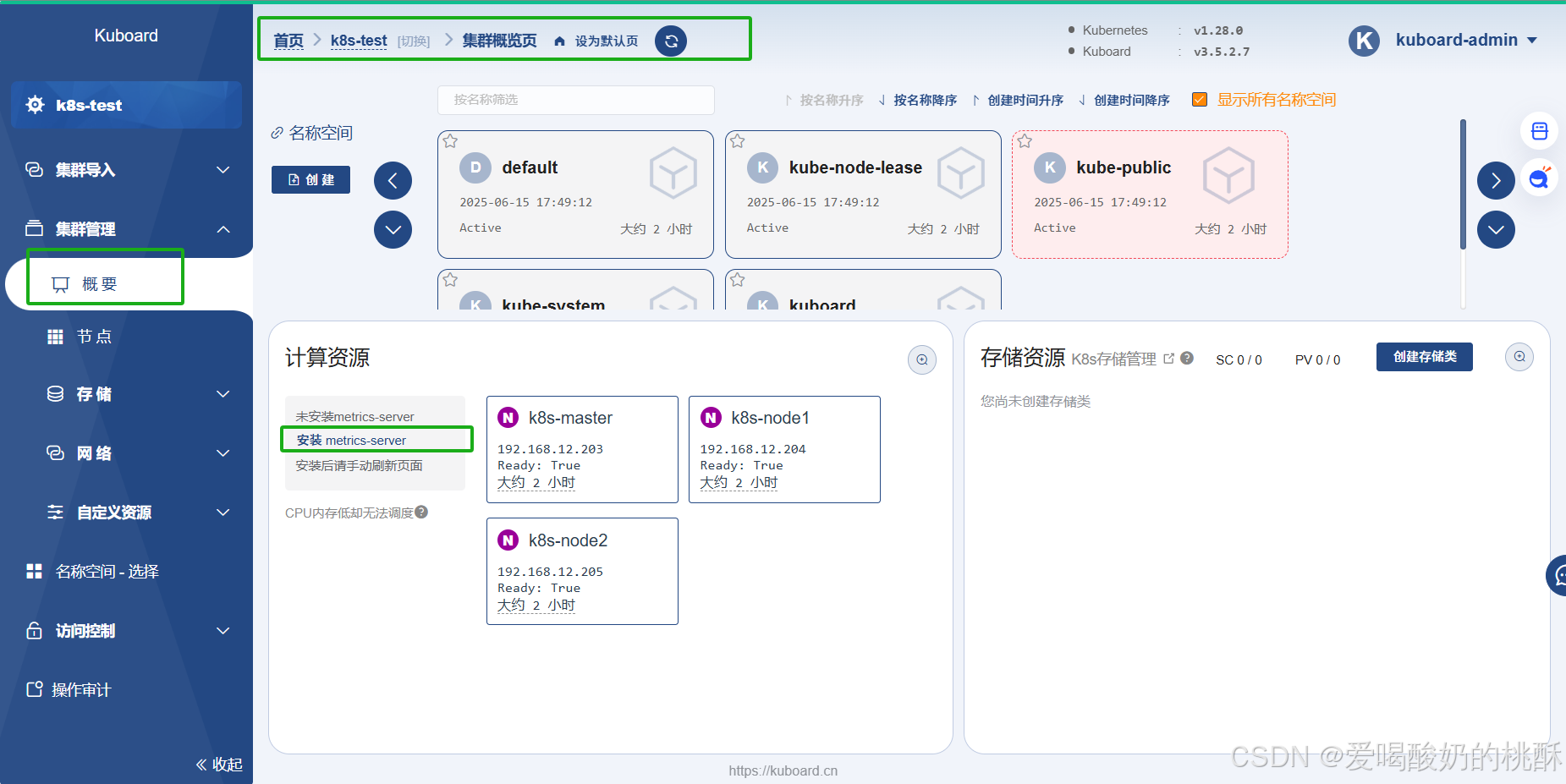Click the down arrow circle below left arrow
Screen dimensions: 1566x784
click(393, 229)
